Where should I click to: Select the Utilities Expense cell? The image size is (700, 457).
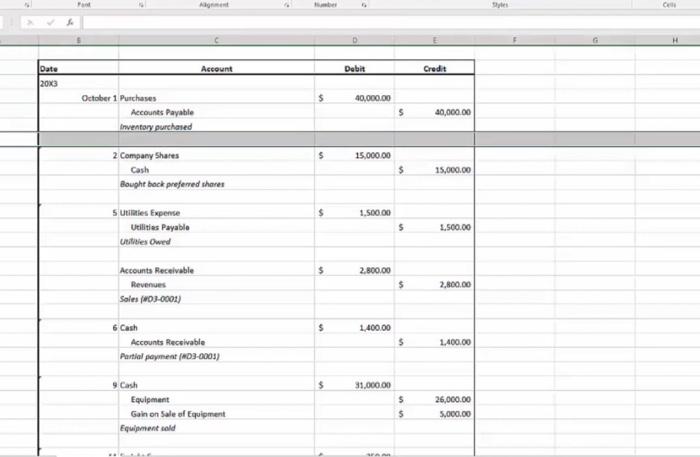pos(217,213)
